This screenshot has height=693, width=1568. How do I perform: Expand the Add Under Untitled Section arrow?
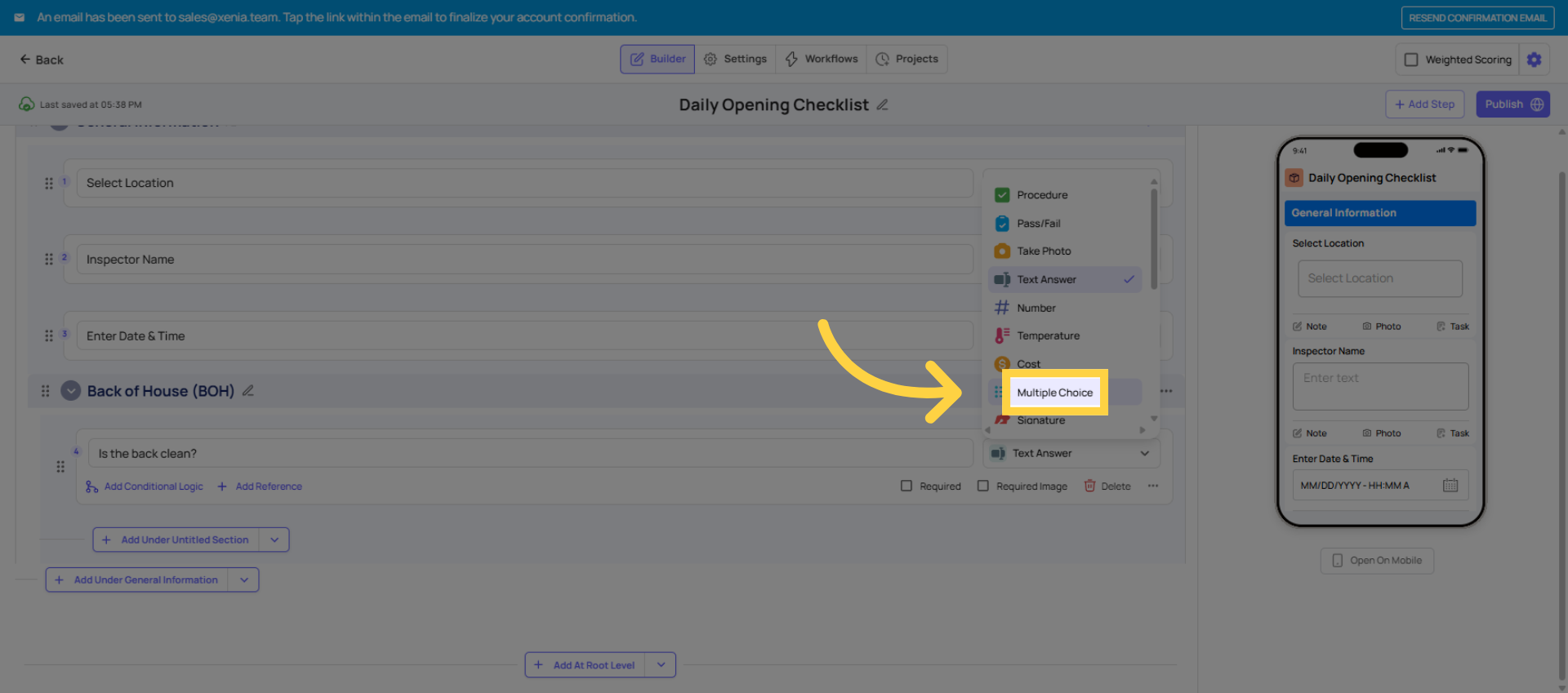click(274, 540)
